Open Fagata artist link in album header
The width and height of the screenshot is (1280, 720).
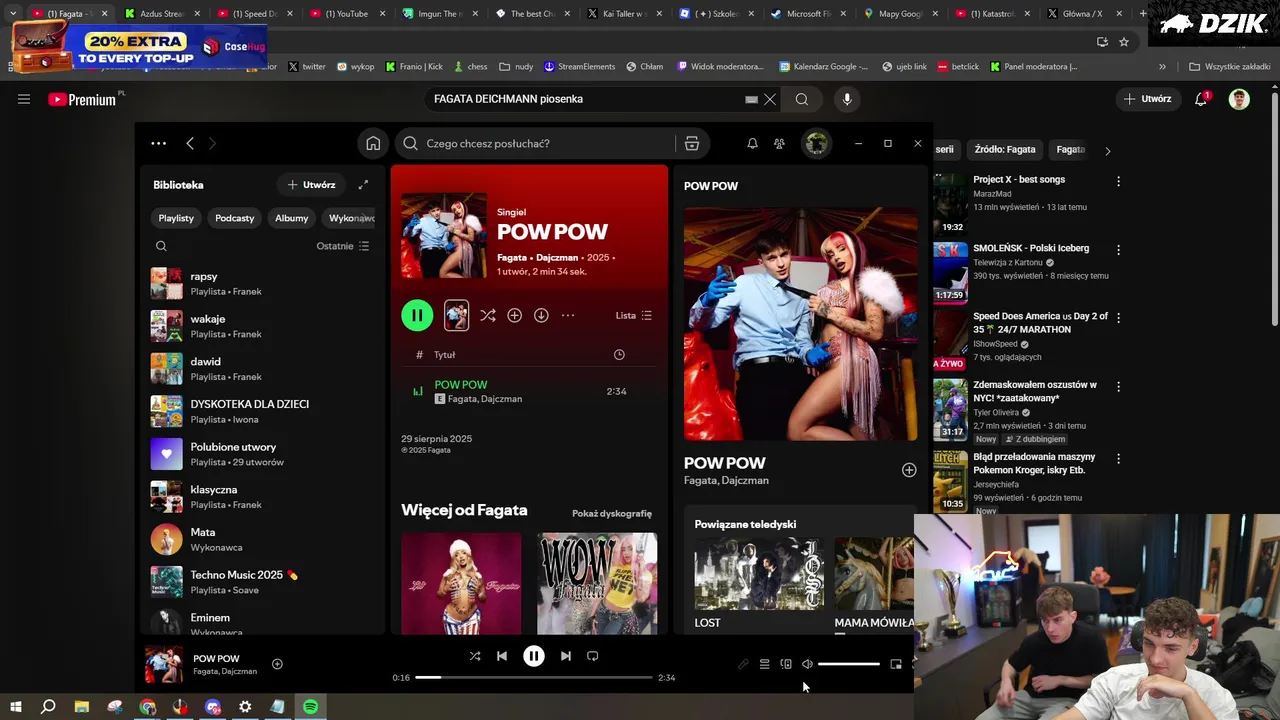tap(512, 257)
